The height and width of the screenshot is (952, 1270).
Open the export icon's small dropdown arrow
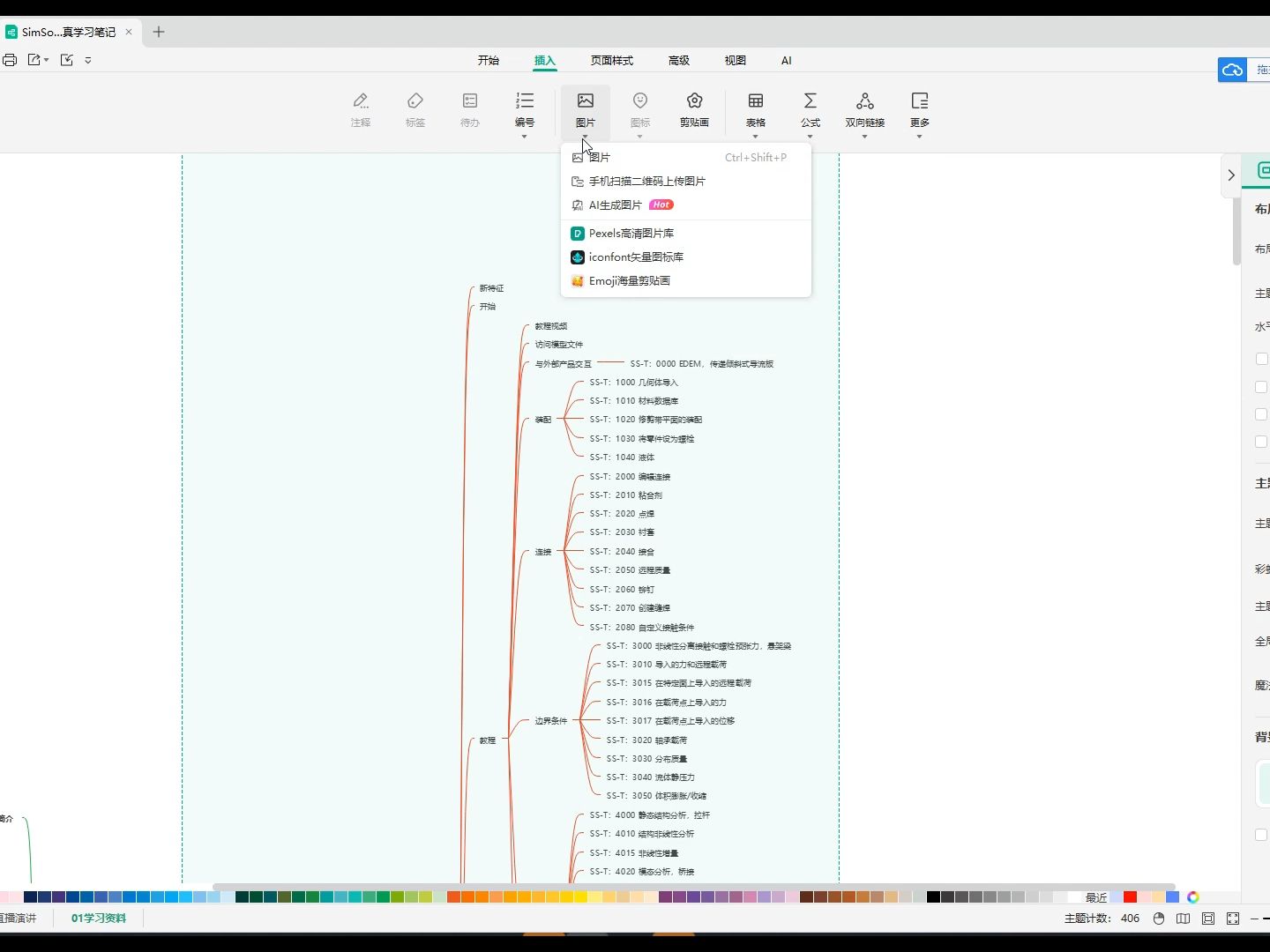(47, 60)
